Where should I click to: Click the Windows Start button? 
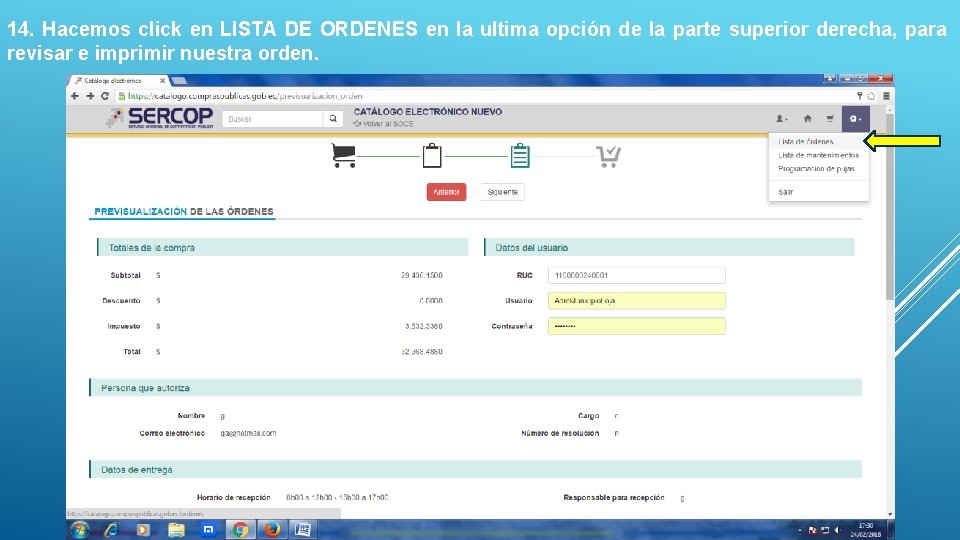(80, 530)
